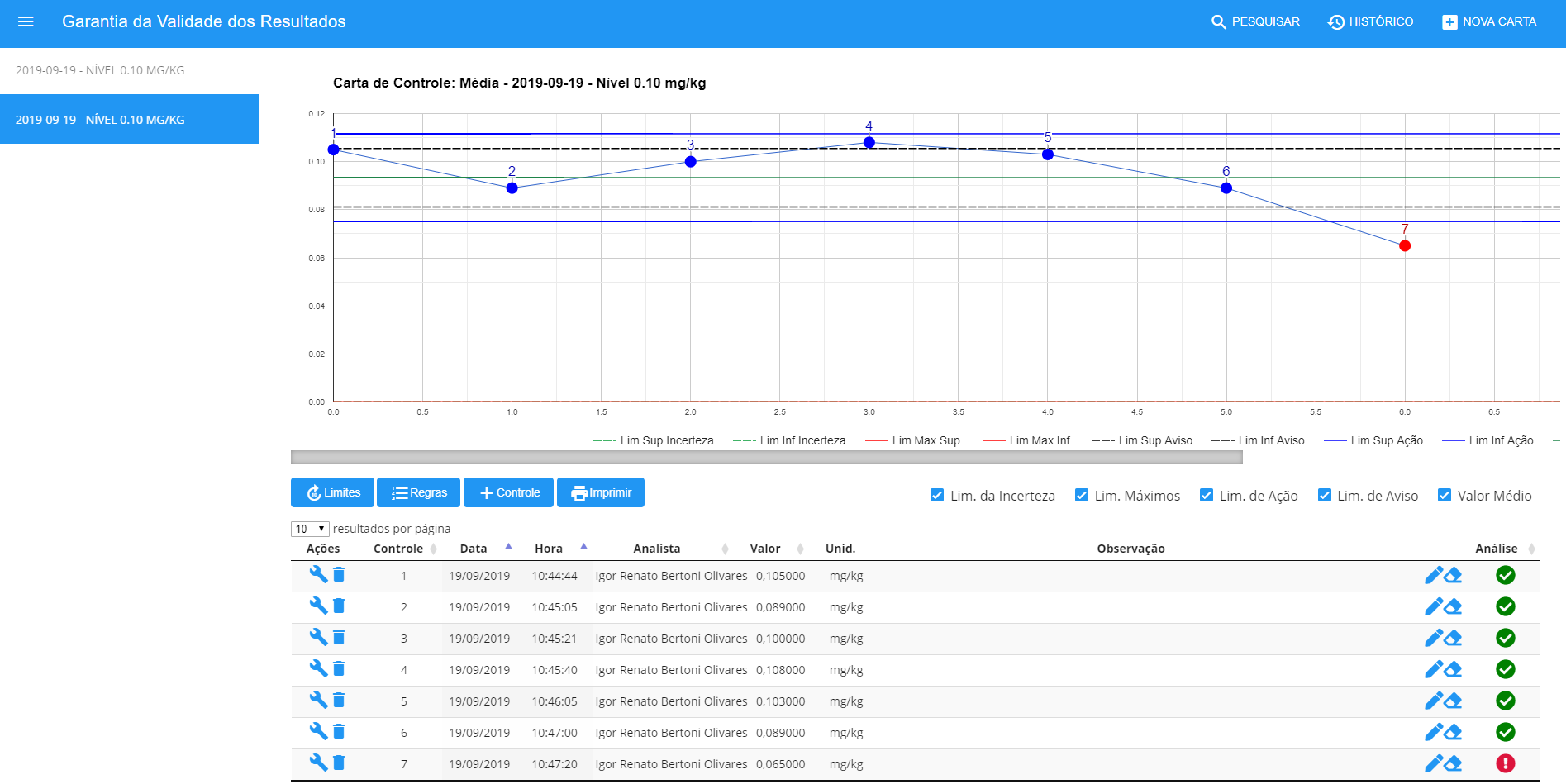Image resolution: width=1566 pixels, height=784 pixels.
Task: Click green check icon for control 4
Action: (x=1505, y=669)
